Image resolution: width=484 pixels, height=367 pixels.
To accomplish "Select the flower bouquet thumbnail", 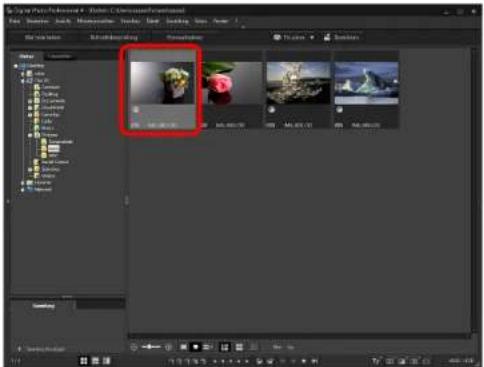I will tap(162, 83).
